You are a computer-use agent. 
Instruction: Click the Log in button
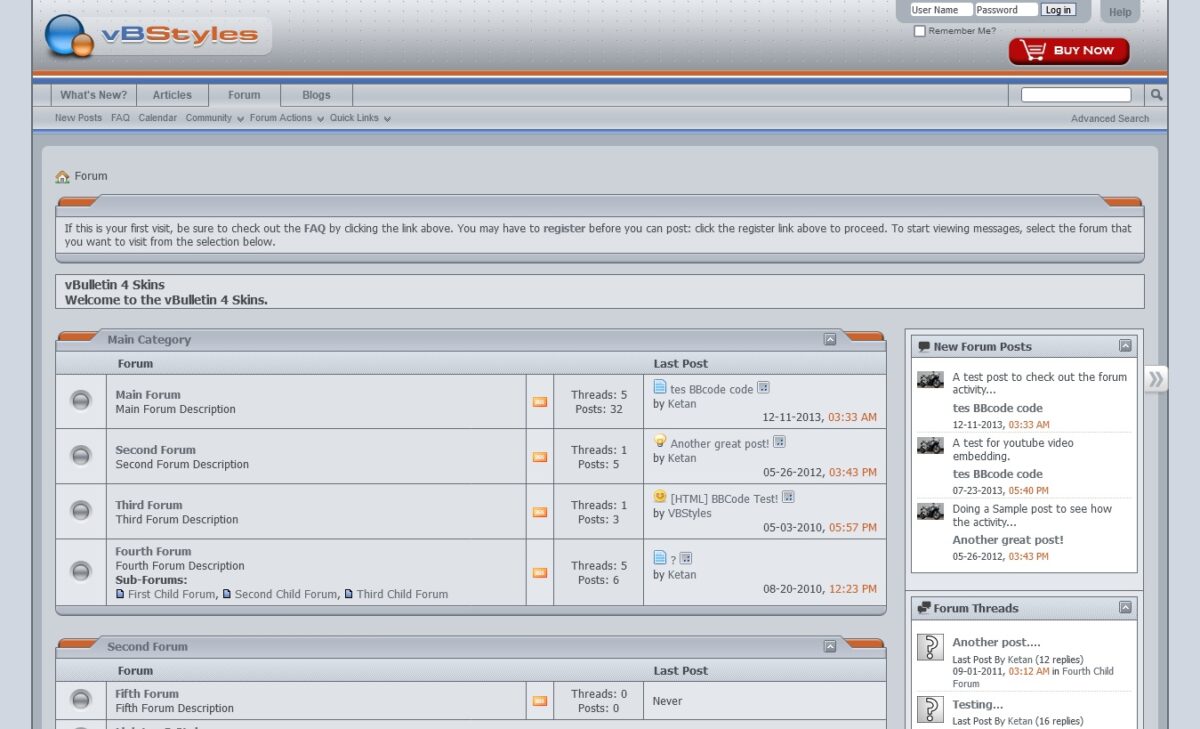point(1058,10)
